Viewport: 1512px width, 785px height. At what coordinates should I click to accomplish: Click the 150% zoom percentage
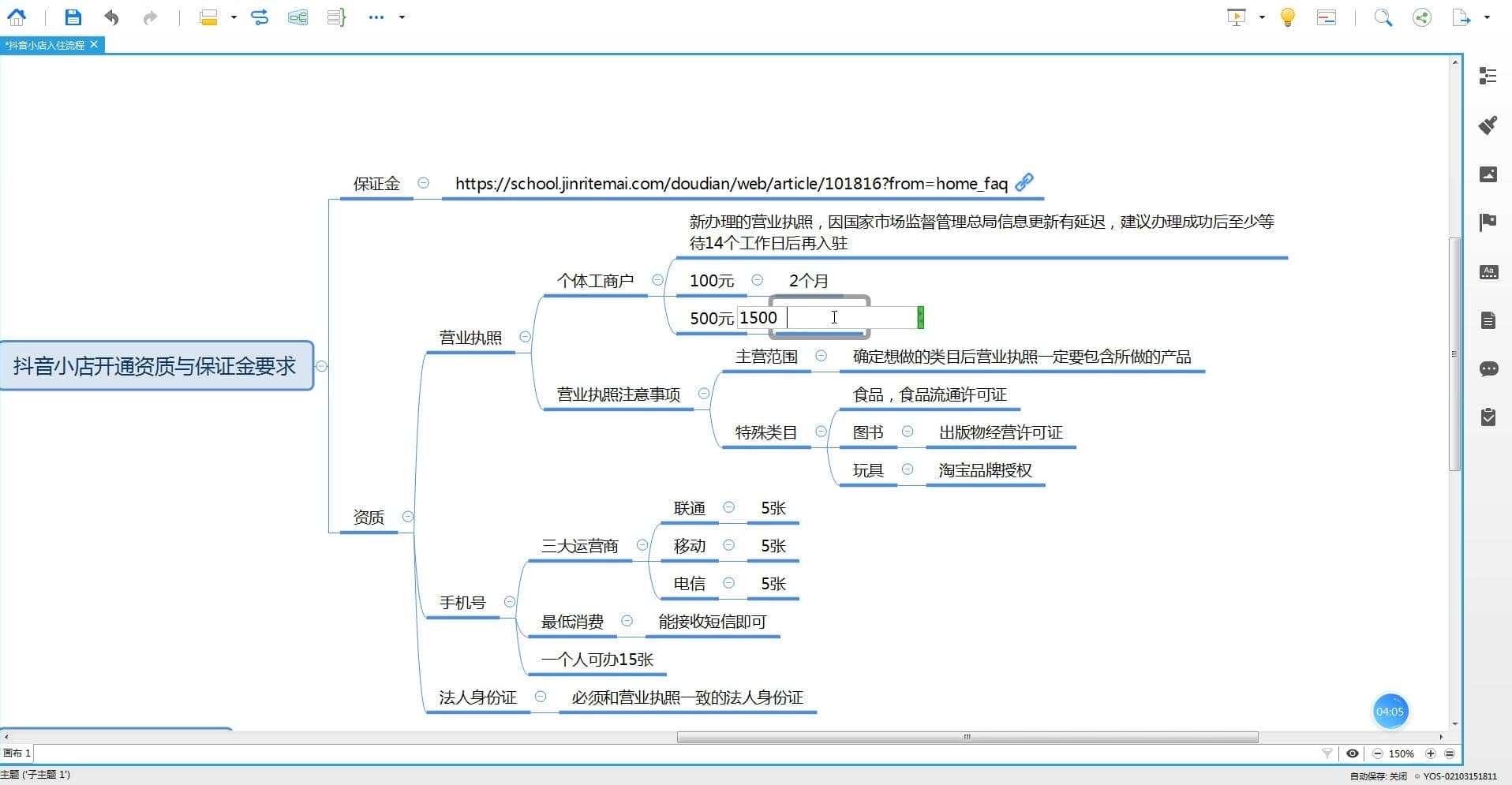[x=1402, y=754]
